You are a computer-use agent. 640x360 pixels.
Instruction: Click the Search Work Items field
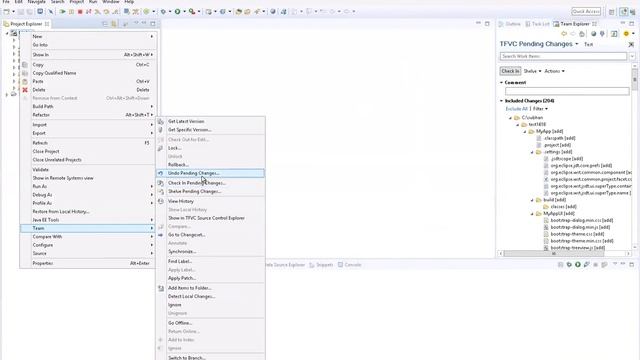pos(563,56)
